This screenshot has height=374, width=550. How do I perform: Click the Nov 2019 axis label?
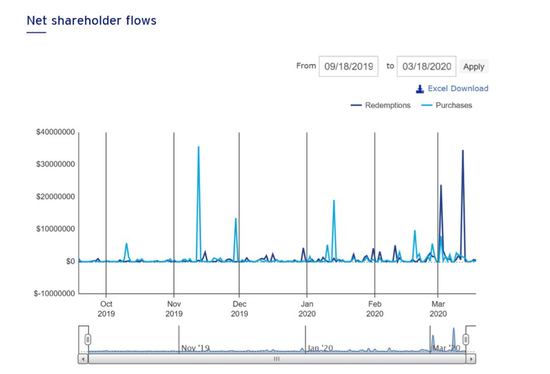coord(174,309)
